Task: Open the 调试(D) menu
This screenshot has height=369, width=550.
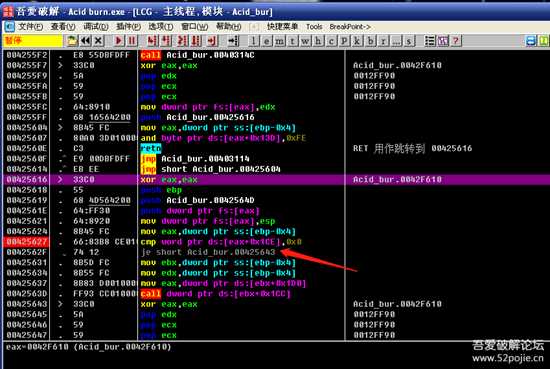Action: point(96,27)
